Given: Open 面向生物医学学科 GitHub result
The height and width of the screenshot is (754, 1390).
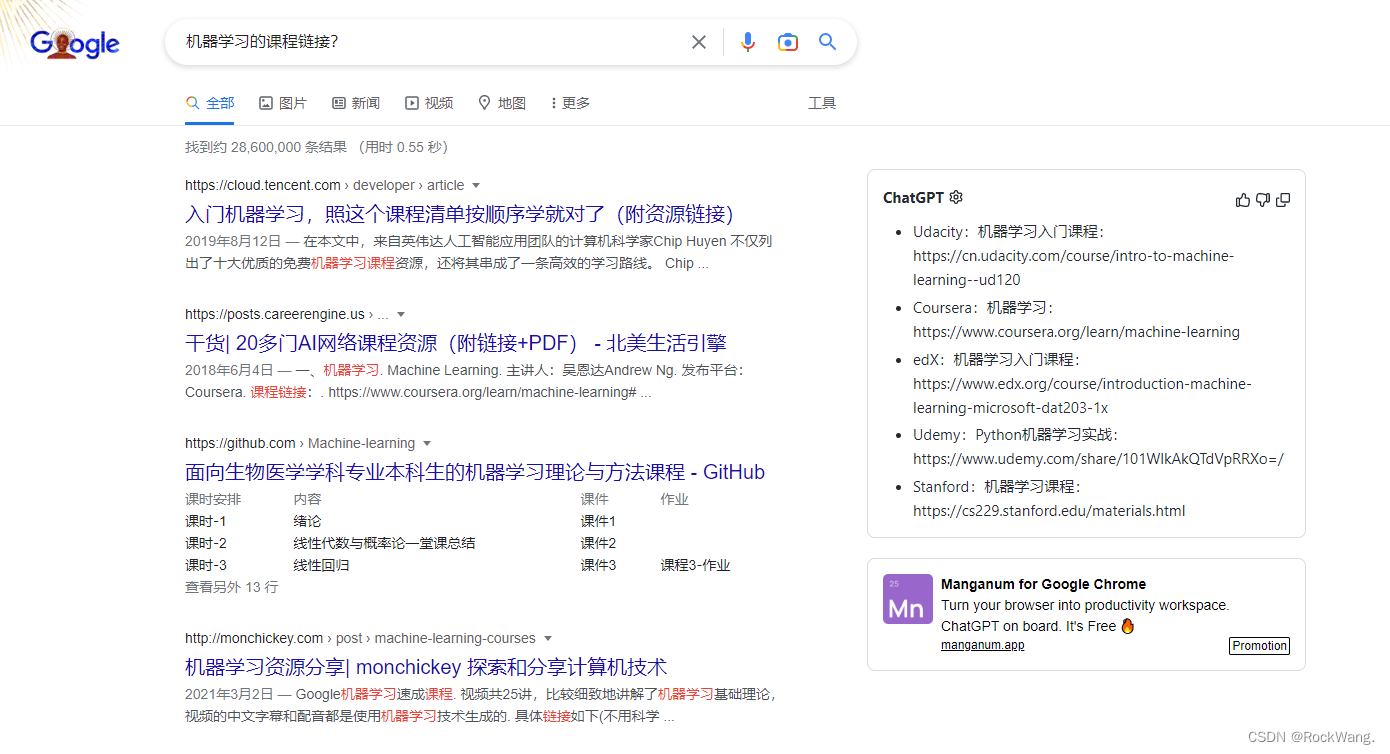Looking at the screenshot, I should (475, 472).
